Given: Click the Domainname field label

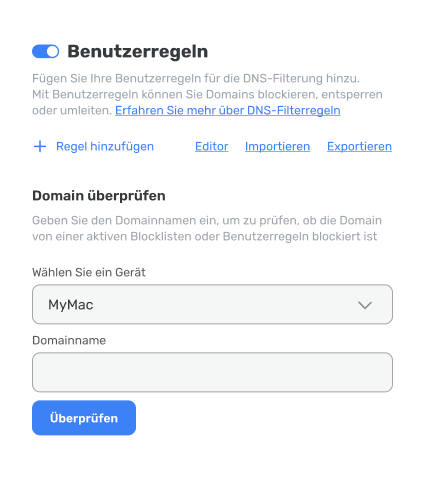Looking at the screenshot, I should [x=69, y=340].
